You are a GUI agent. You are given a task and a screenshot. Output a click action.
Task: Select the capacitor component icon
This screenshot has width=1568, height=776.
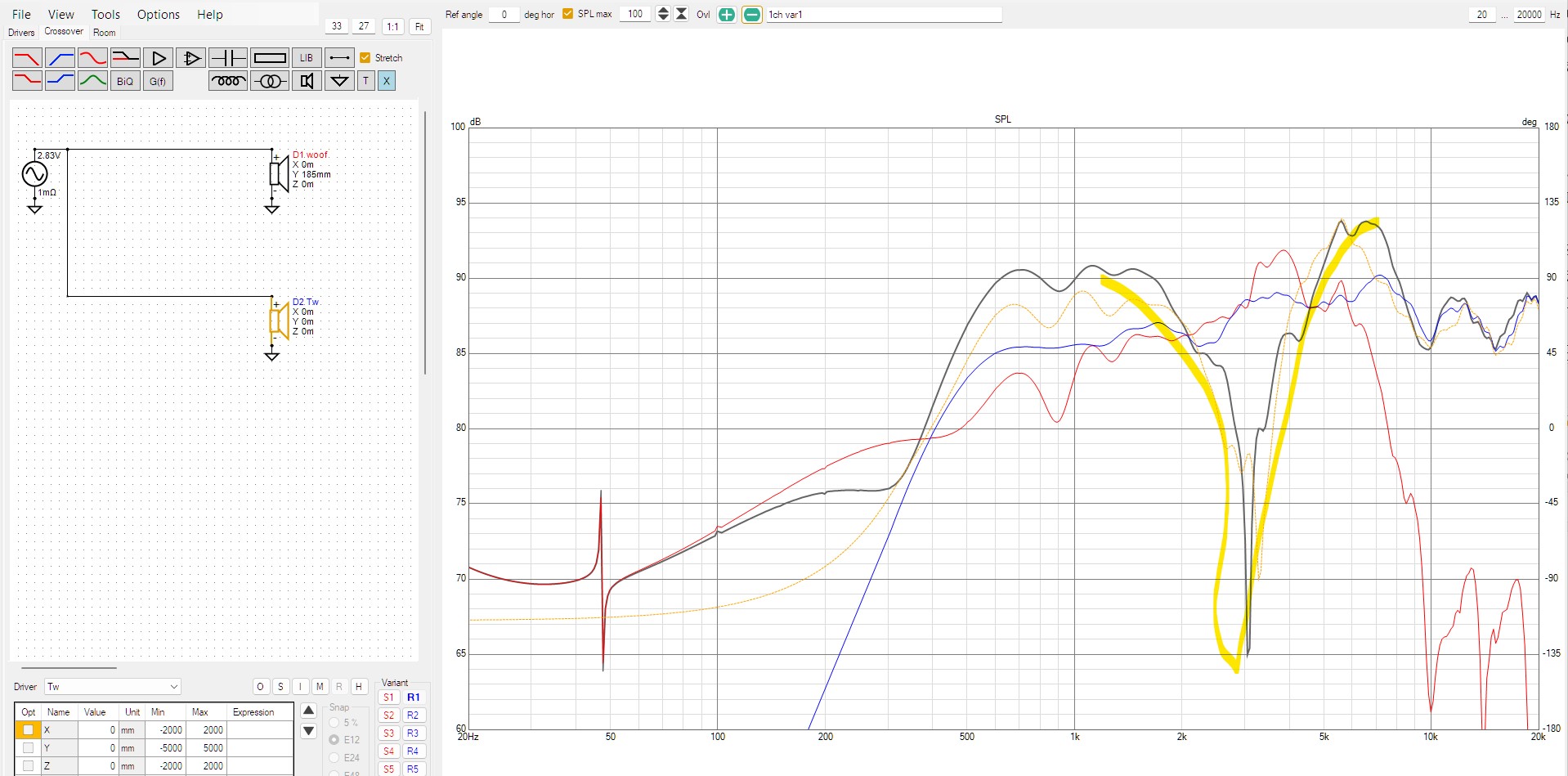[227, 58]
